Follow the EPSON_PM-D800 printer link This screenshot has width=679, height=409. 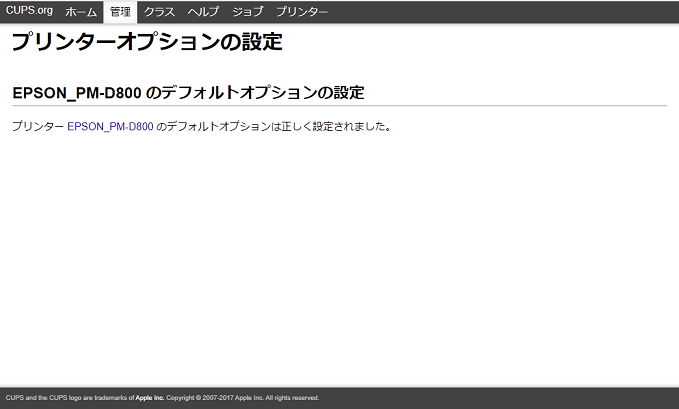[x=110, y=127]
